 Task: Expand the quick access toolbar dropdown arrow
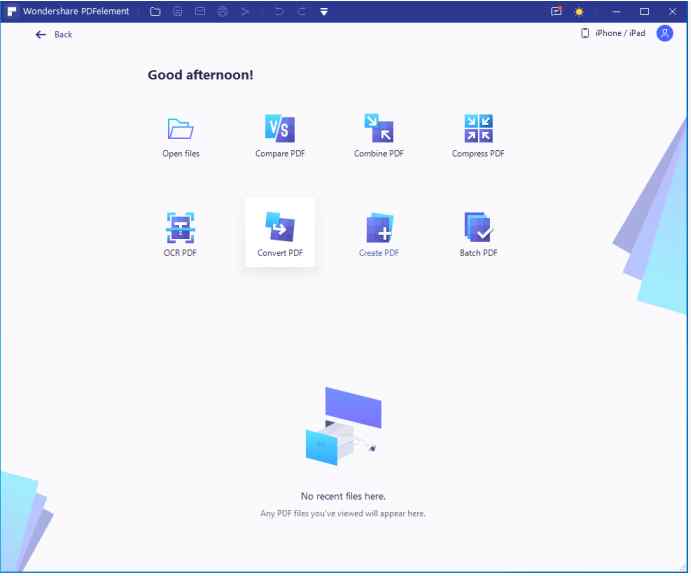point(324,12)
